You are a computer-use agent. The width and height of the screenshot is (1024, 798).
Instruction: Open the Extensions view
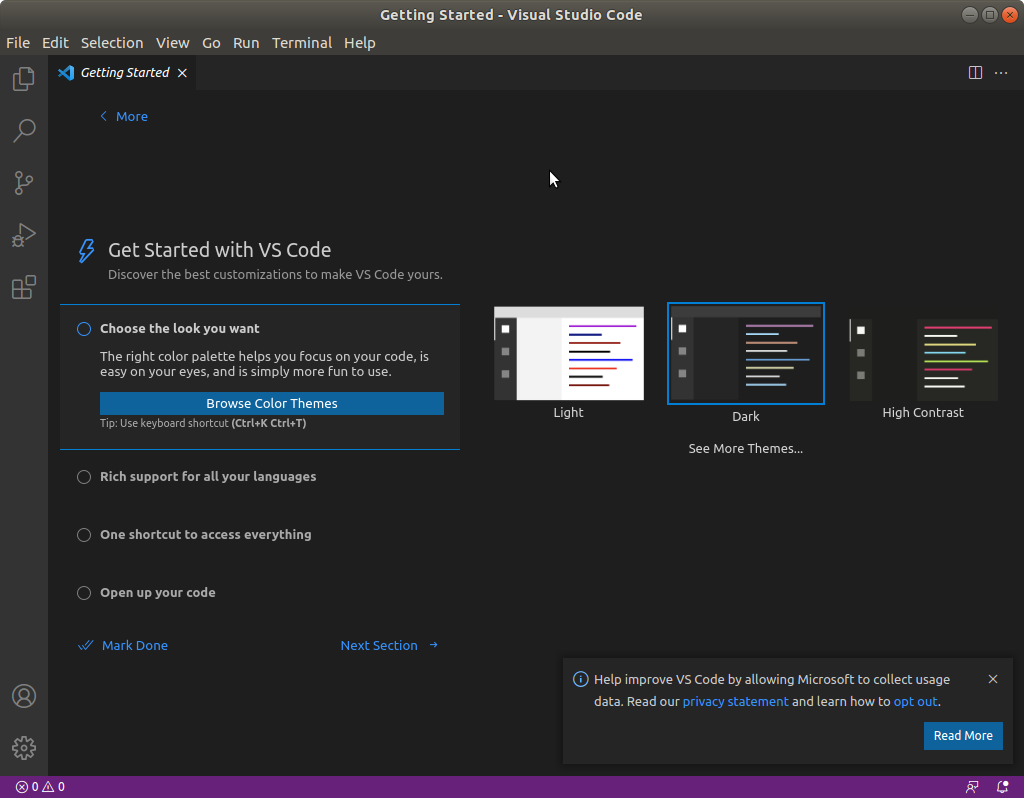click(x=24, y=287)
